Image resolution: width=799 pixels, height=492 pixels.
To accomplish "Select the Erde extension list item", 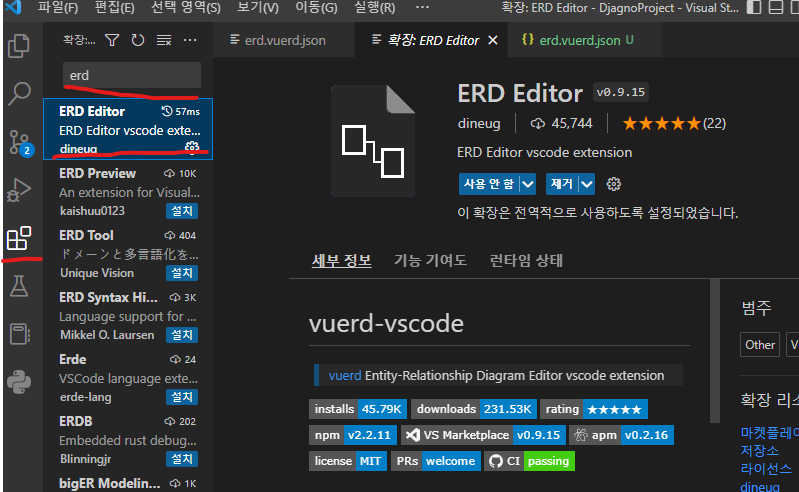I will tap(128, 377).
